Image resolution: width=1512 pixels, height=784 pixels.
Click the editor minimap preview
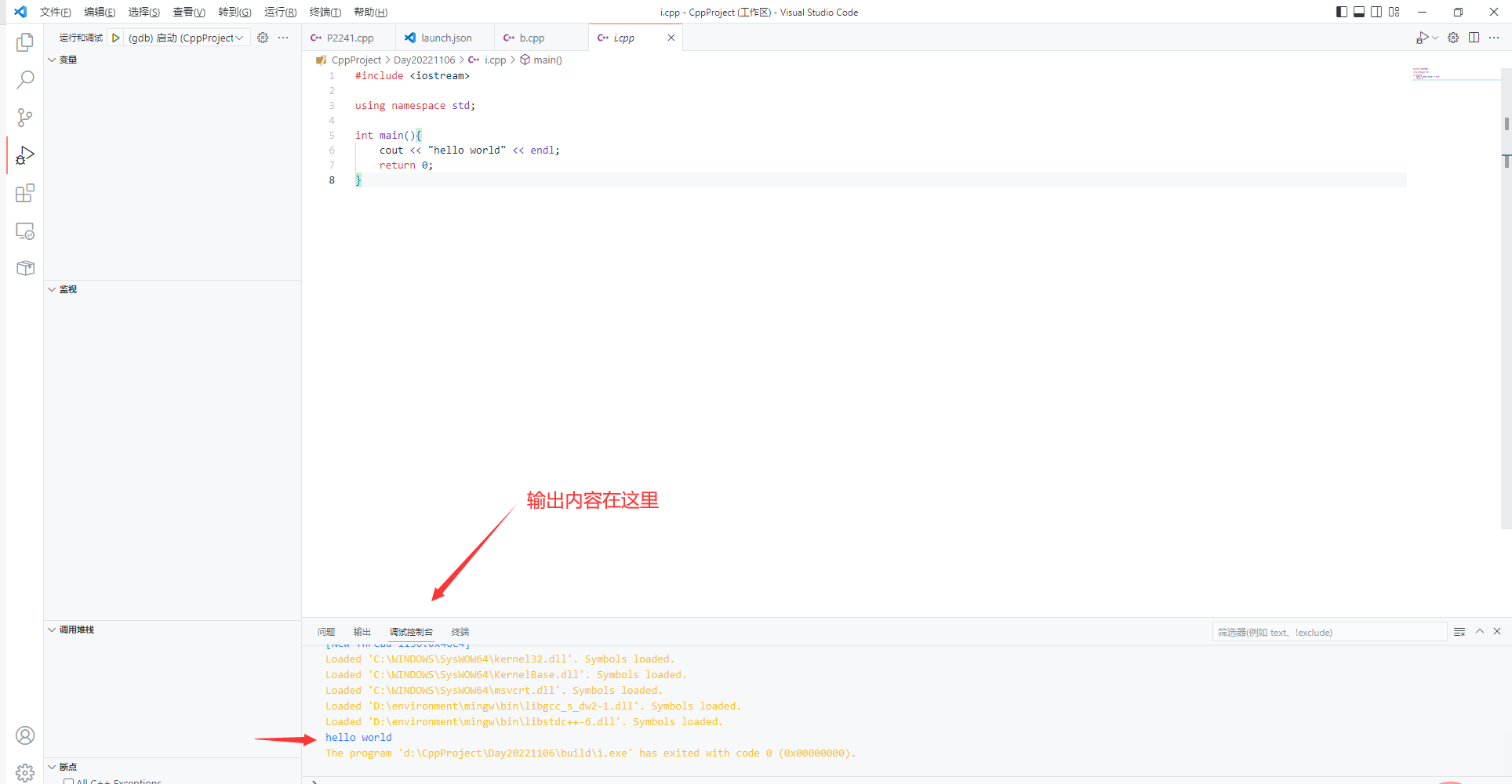click(1456, 74)
